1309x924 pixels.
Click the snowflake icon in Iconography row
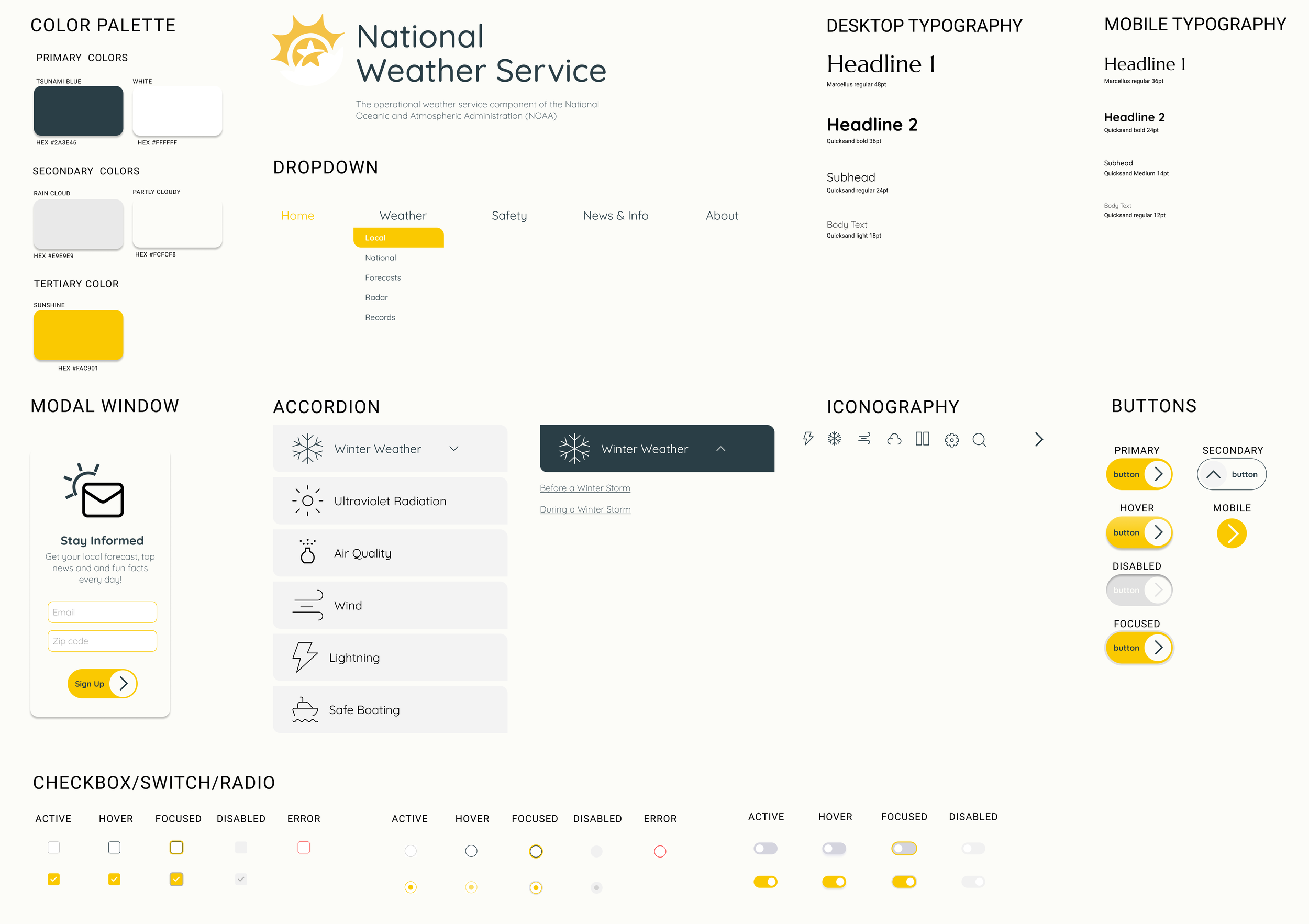pos(835,438)
